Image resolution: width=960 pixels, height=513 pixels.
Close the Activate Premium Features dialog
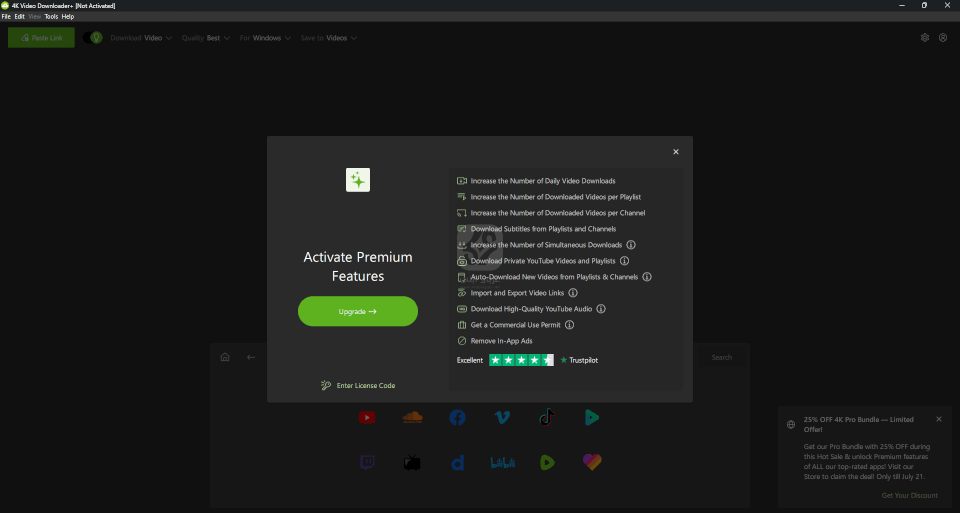[x=676, y=152]
